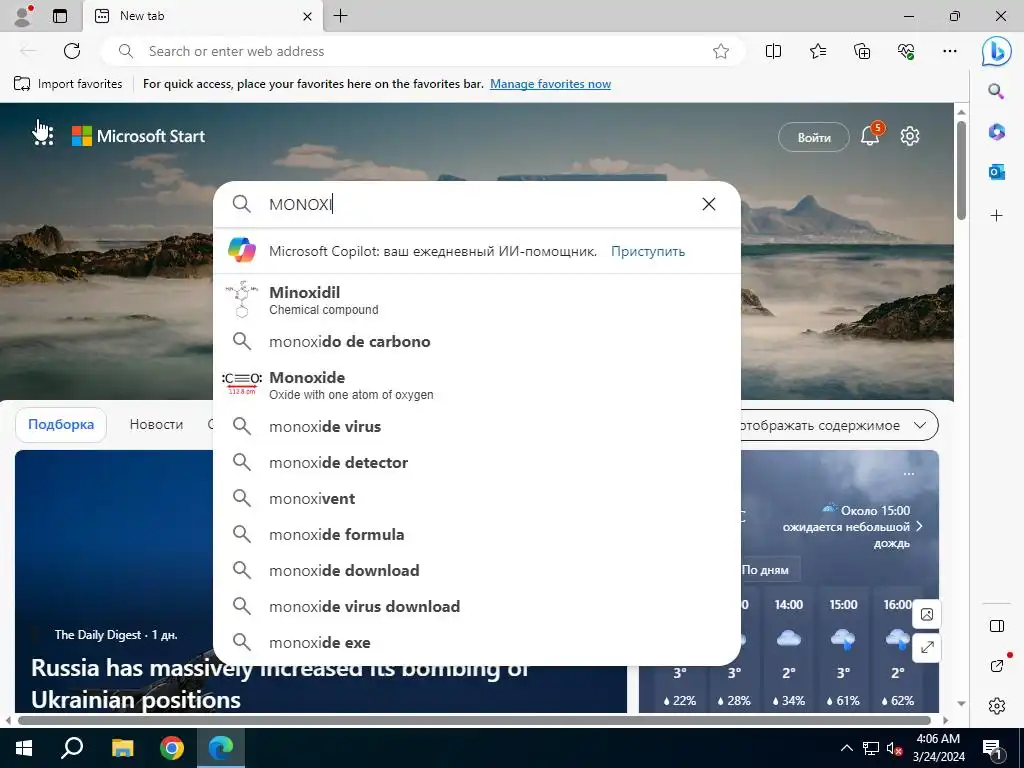Click Приступить Copilot link
Image resolution: width=1024 pixels, height=768 pixels.
(648, 251)
